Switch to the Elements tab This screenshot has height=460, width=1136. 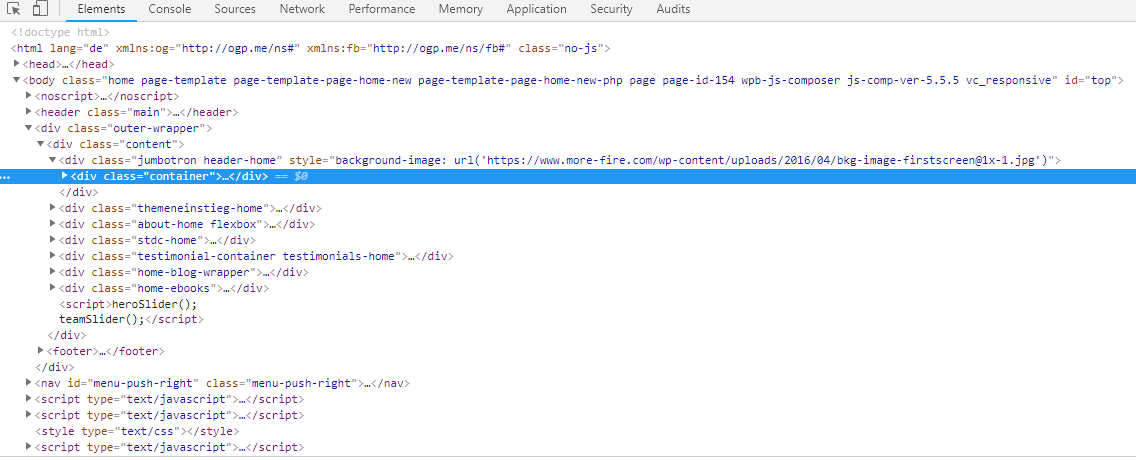pyautogui.click(x=101, y=9)
